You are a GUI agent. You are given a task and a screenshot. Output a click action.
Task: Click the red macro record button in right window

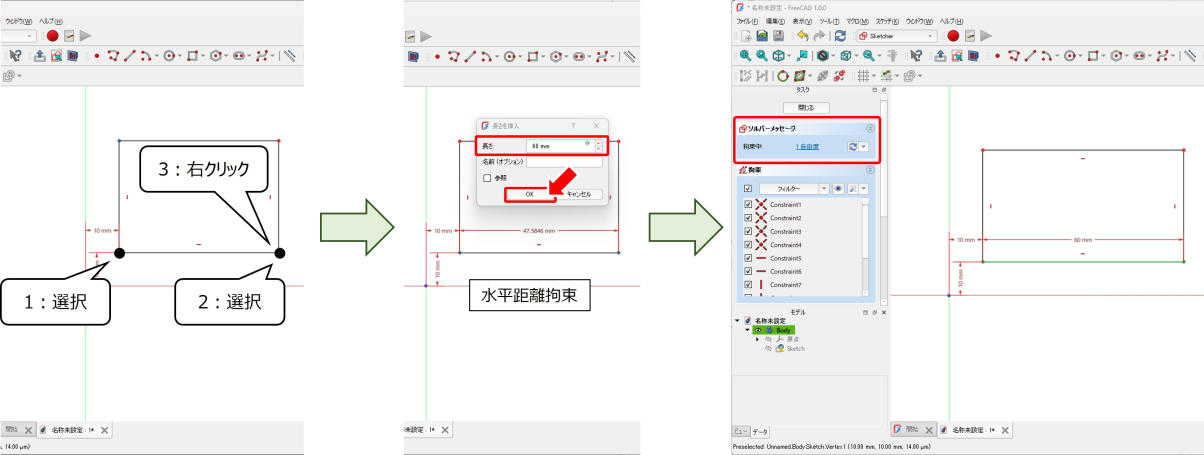pos(953,36)
